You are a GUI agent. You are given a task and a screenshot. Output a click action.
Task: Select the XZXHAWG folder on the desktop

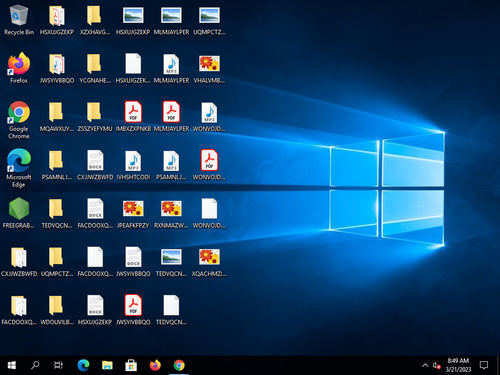pos(95,20)
